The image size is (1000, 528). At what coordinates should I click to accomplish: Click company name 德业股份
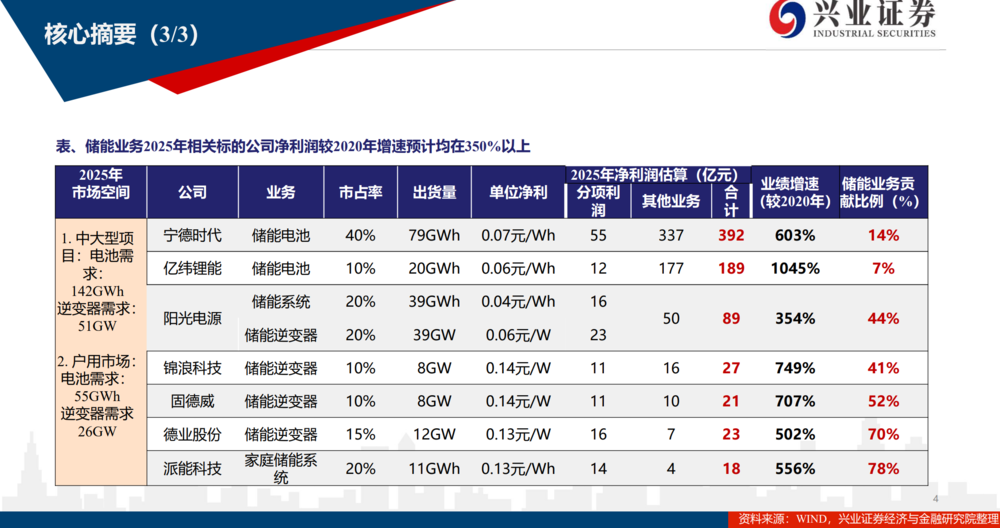tap(193, 434)
